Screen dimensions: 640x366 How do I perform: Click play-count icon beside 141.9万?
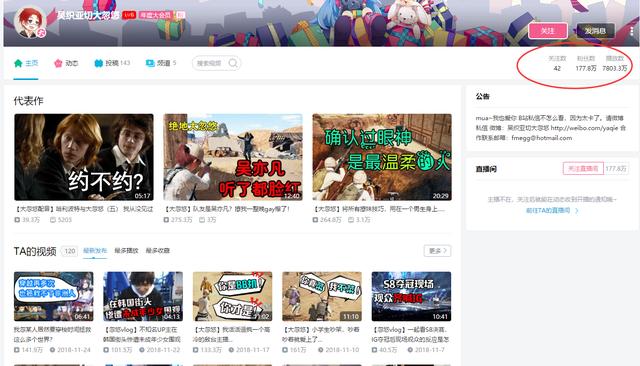pos(17,350)
